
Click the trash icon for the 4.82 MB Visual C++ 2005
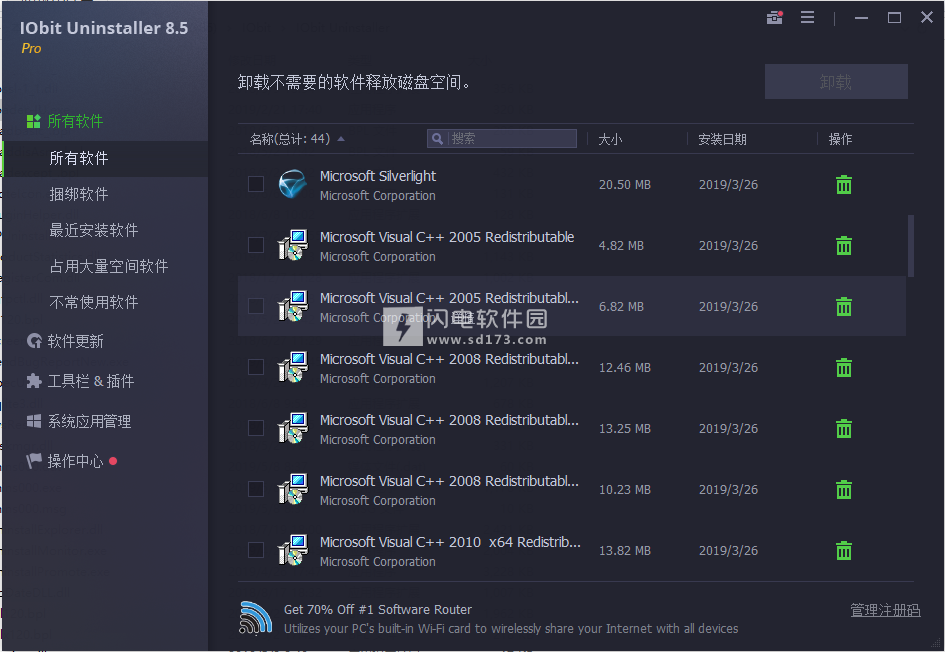pos(844,245)
